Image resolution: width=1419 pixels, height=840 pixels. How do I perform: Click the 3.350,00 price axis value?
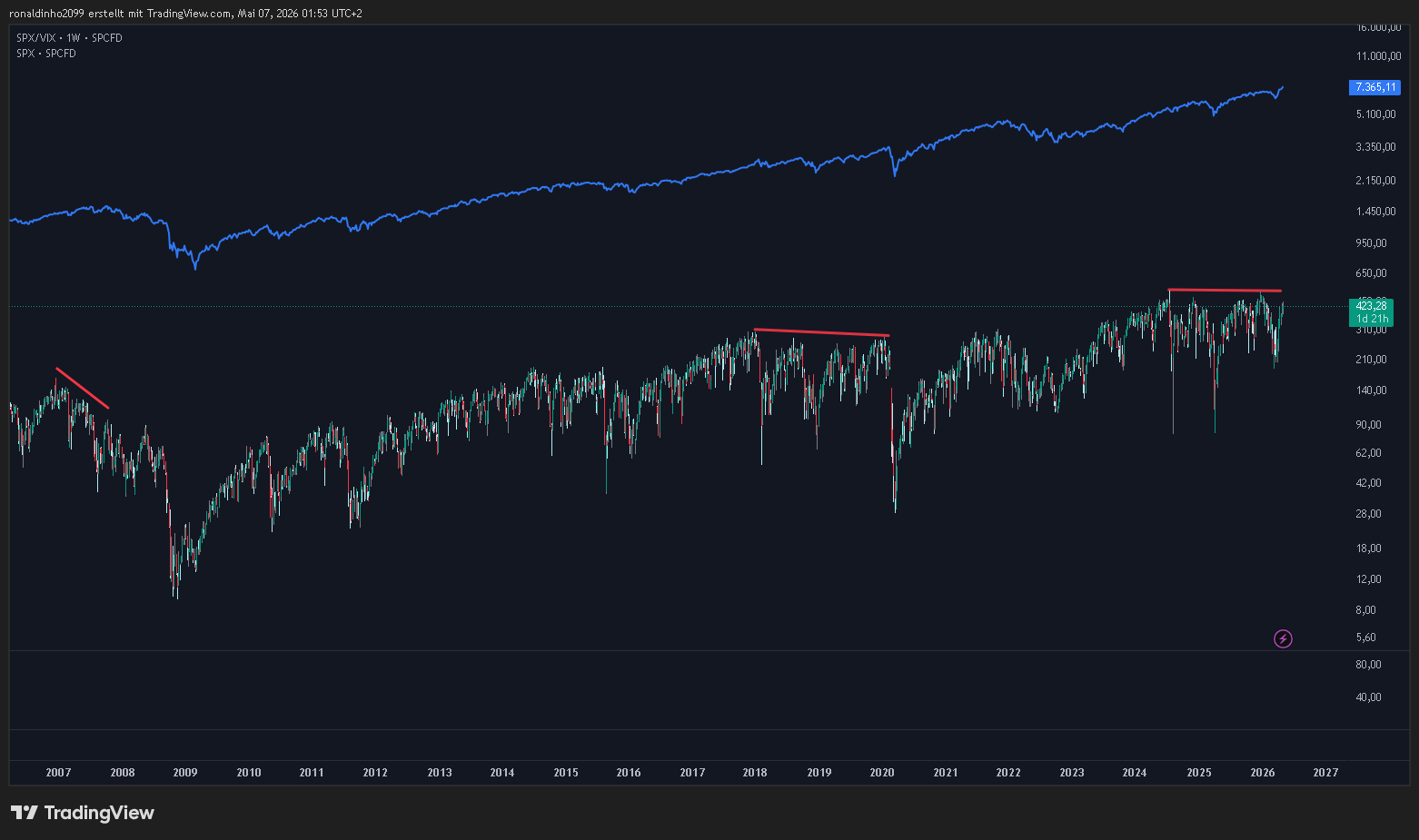point(1376,147)
